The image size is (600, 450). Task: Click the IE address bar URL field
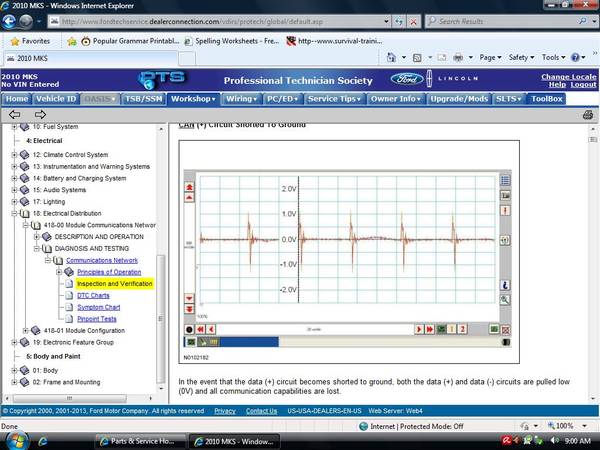[x=220, y=21]
